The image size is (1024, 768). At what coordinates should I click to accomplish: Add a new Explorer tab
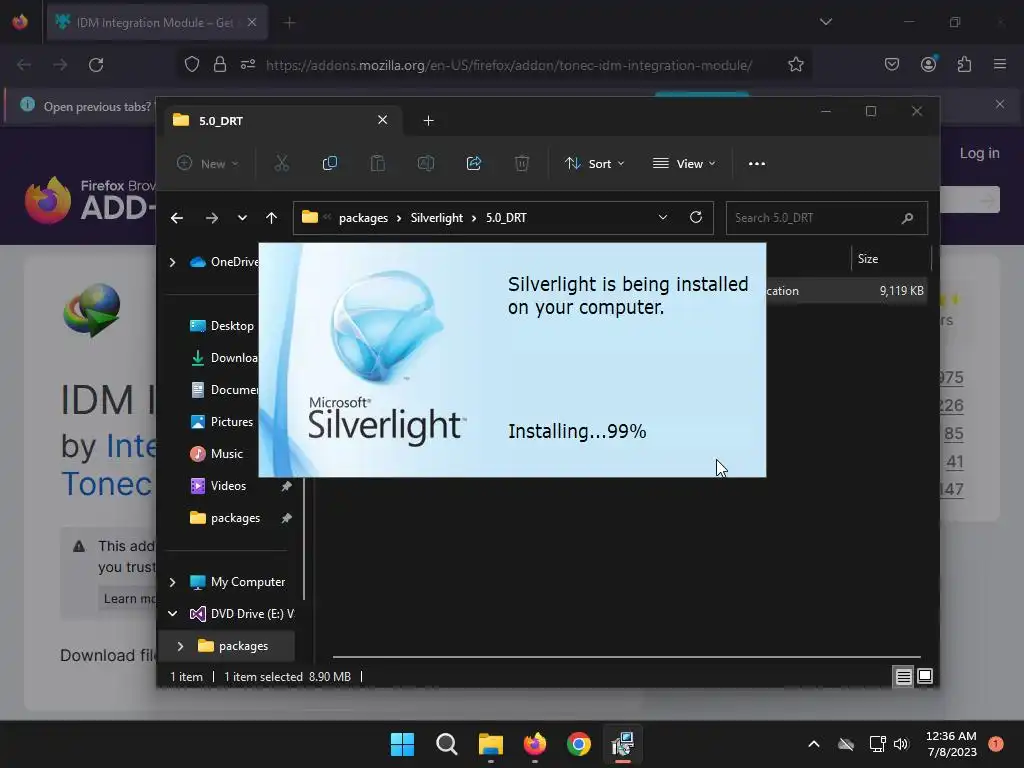(x=428, y=121)
